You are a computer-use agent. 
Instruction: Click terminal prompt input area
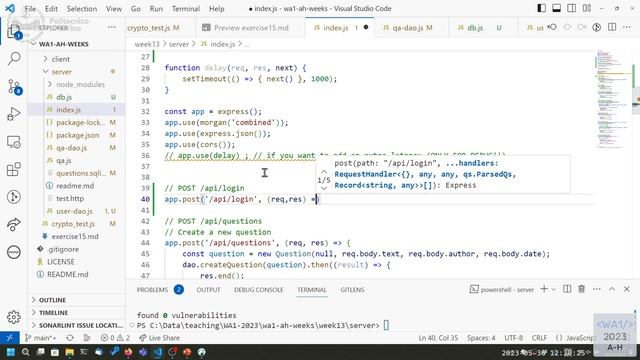386,325
